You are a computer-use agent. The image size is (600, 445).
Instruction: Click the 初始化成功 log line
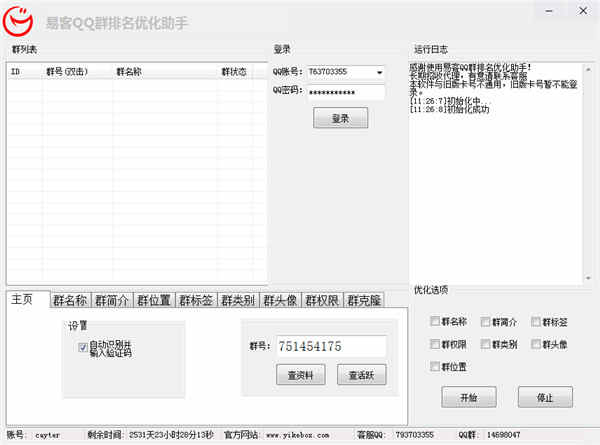449,109
